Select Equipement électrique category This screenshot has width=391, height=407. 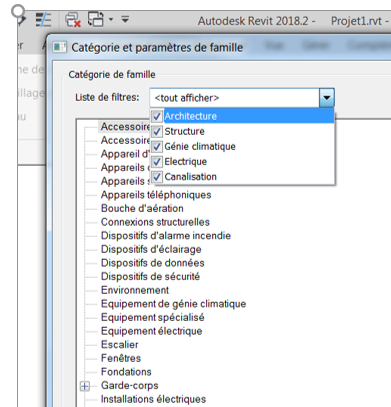[x=152, y=331]
